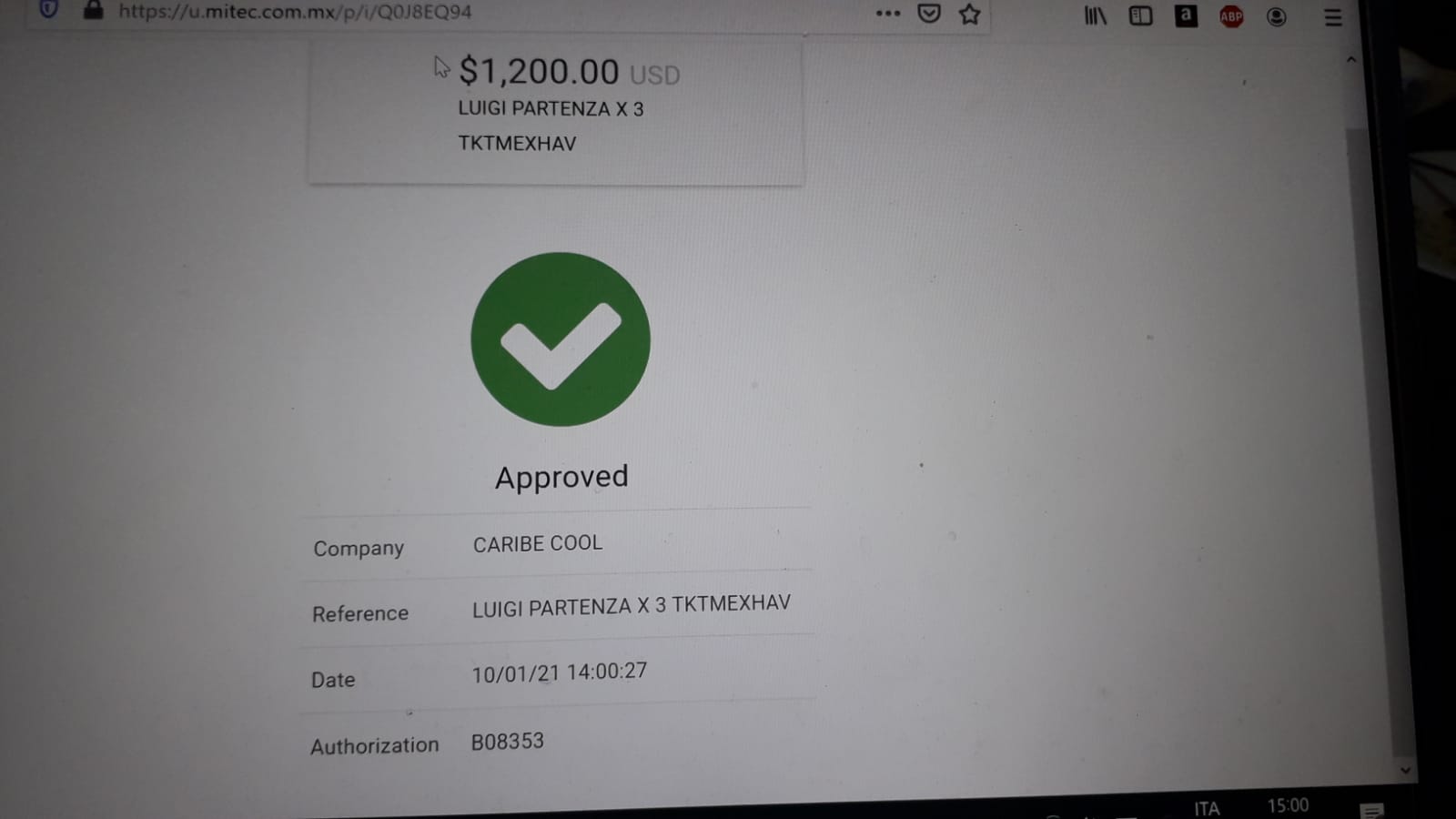Bookmark this page with the star
This screenshot has height=819, width=1456.
[970, 15]
